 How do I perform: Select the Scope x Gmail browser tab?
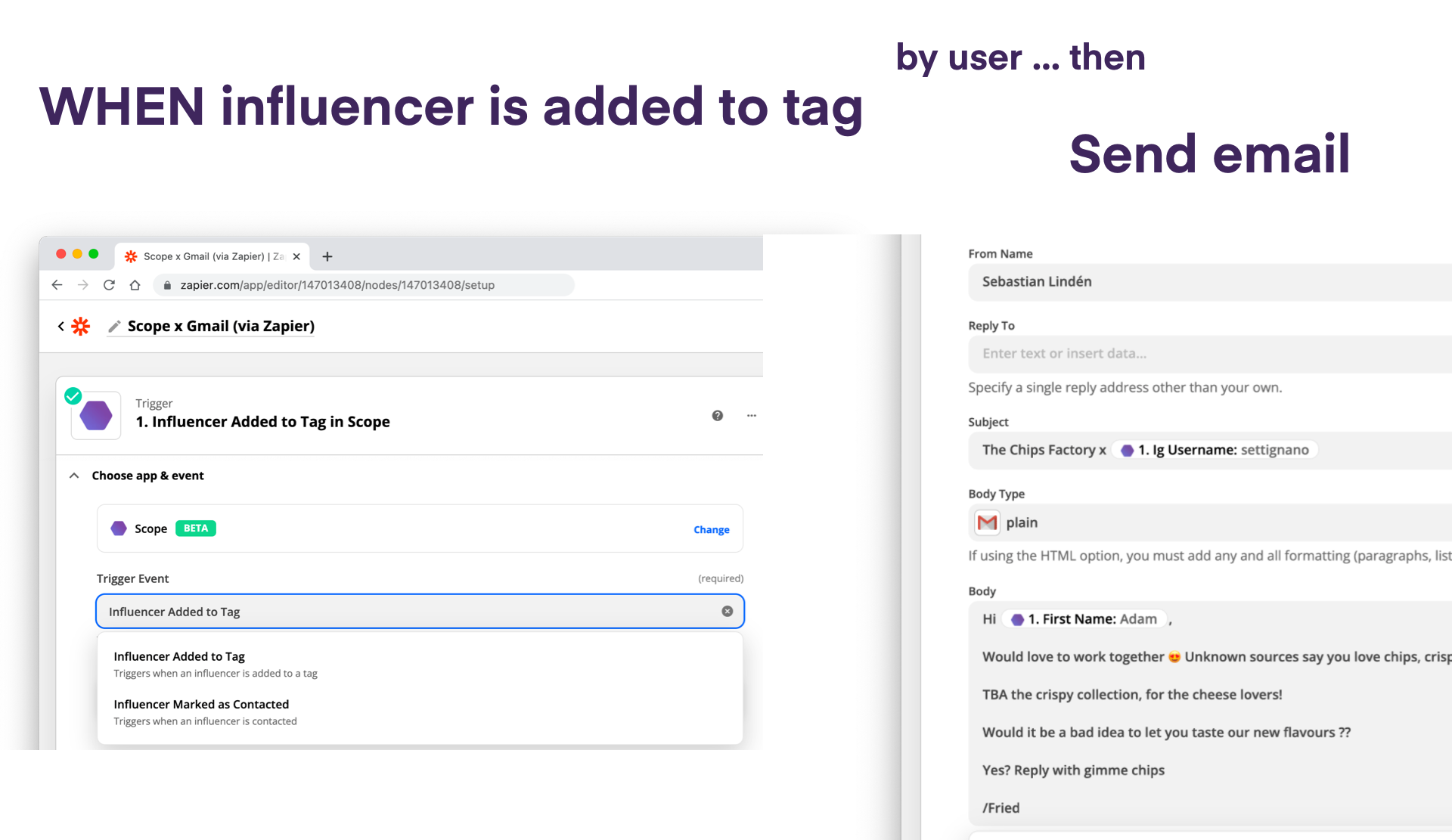pos(213,256)
